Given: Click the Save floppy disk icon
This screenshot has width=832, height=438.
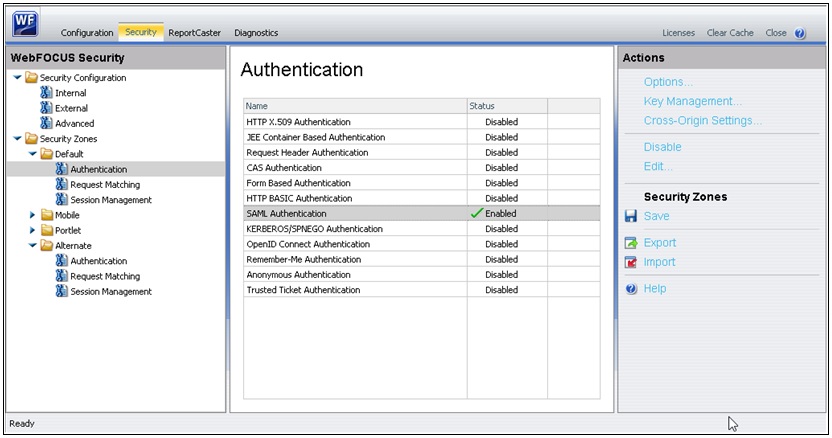Looking at the screenshot, I should pyautogui.click(x=631, y=216).
